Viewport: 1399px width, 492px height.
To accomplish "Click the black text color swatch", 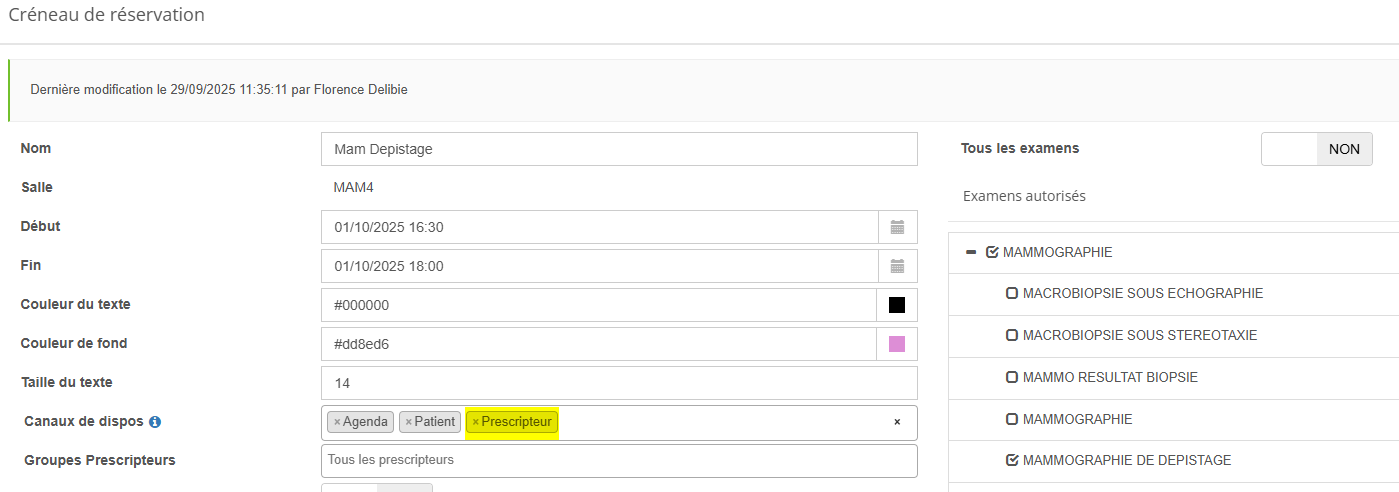I will [897, 305].
